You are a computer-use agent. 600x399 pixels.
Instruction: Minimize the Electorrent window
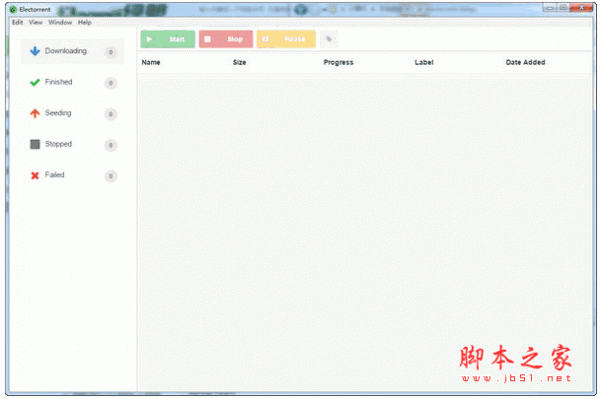click(550, 7)
